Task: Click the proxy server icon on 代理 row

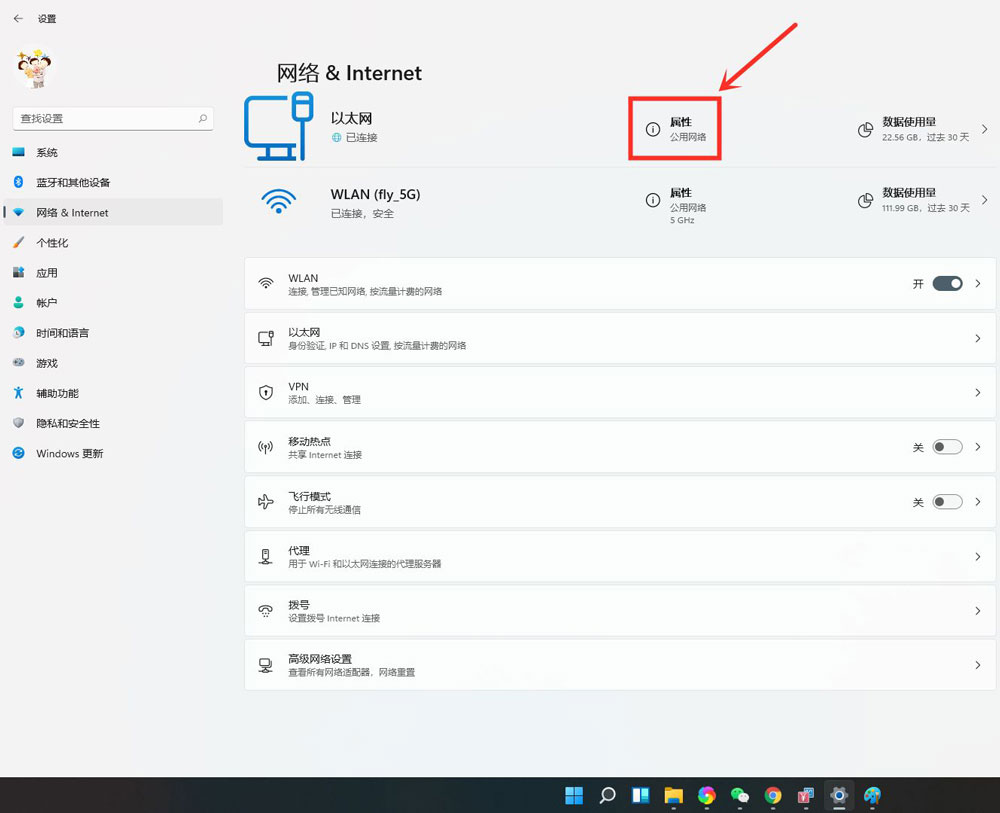Action: click(x=265, y=556)
